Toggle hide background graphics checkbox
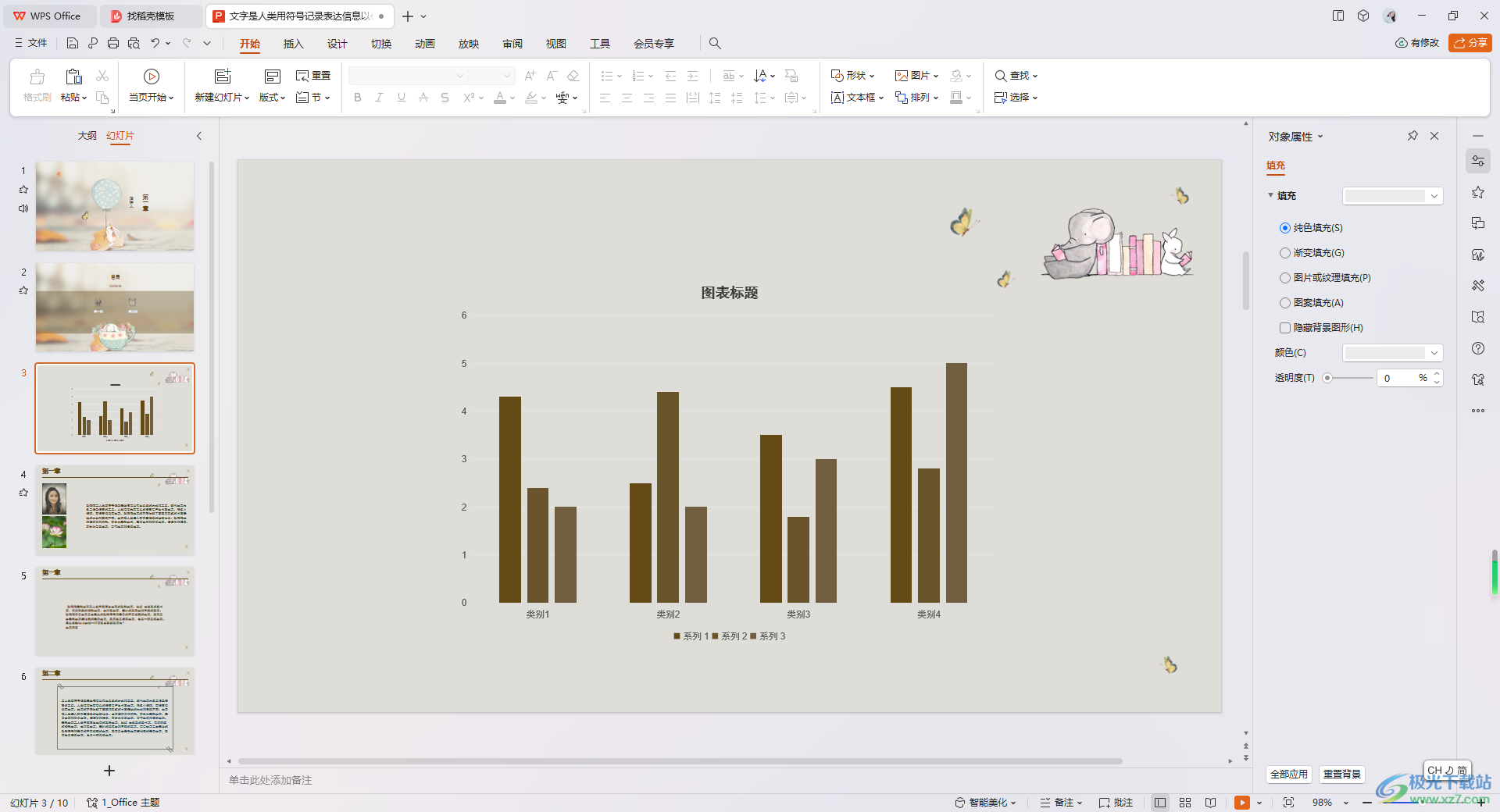 [1284, 328]
